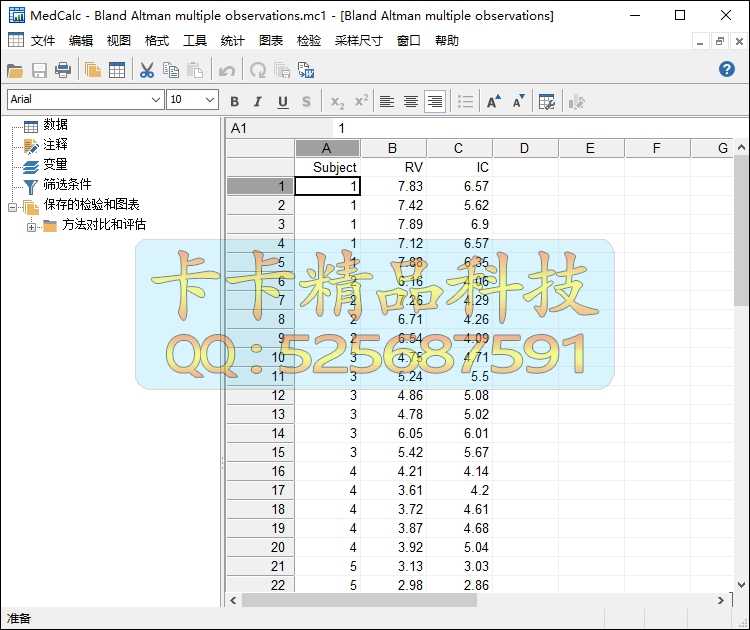
Task: Click the Subject variable header cell
Action: (x=328, y=167)
